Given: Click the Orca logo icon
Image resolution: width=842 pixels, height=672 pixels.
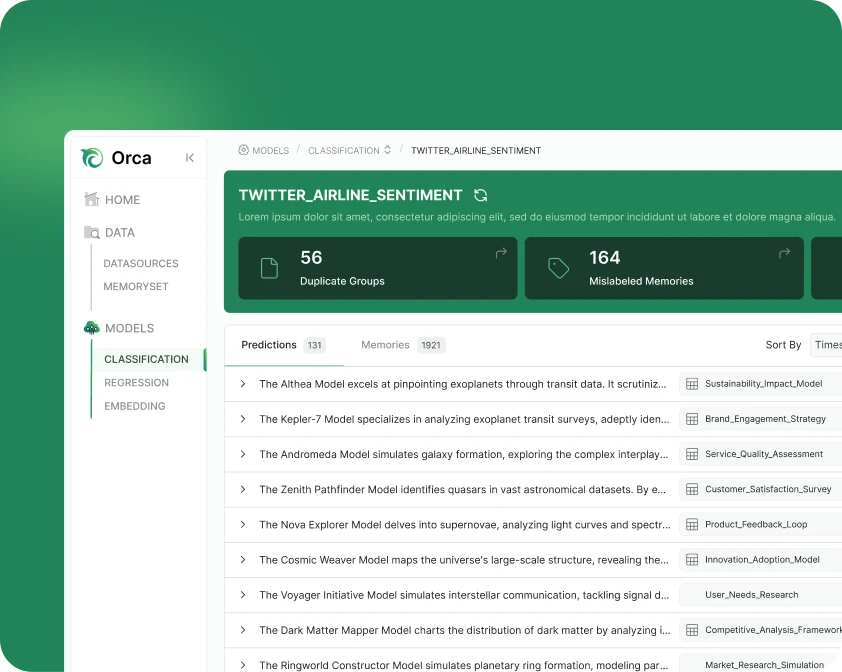Looking at the screenshot, I should coord(92,158).
